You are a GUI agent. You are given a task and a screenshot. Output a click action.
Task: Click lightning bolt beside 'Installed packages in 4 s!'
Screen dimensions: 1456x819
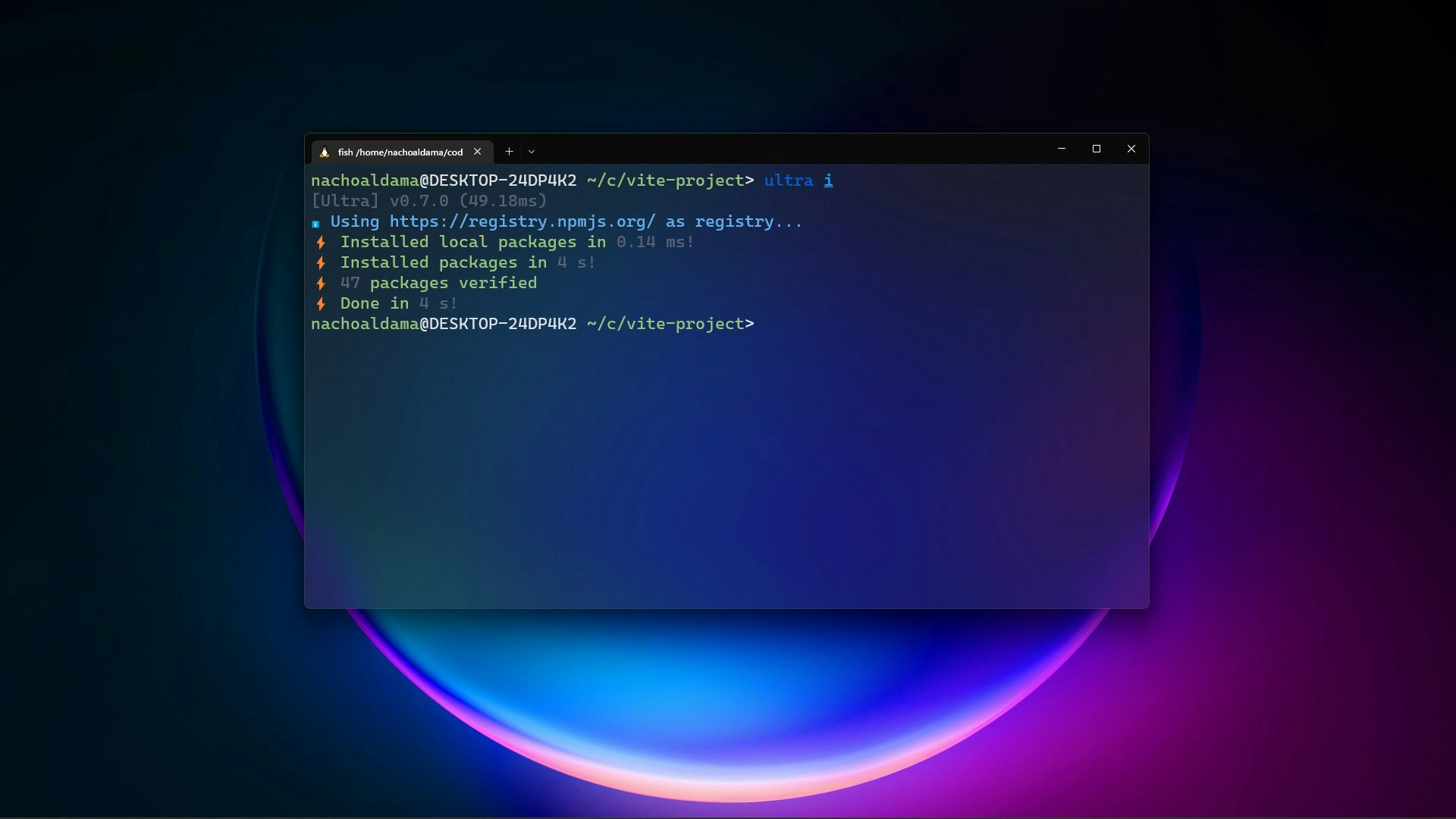pos(321,263)
